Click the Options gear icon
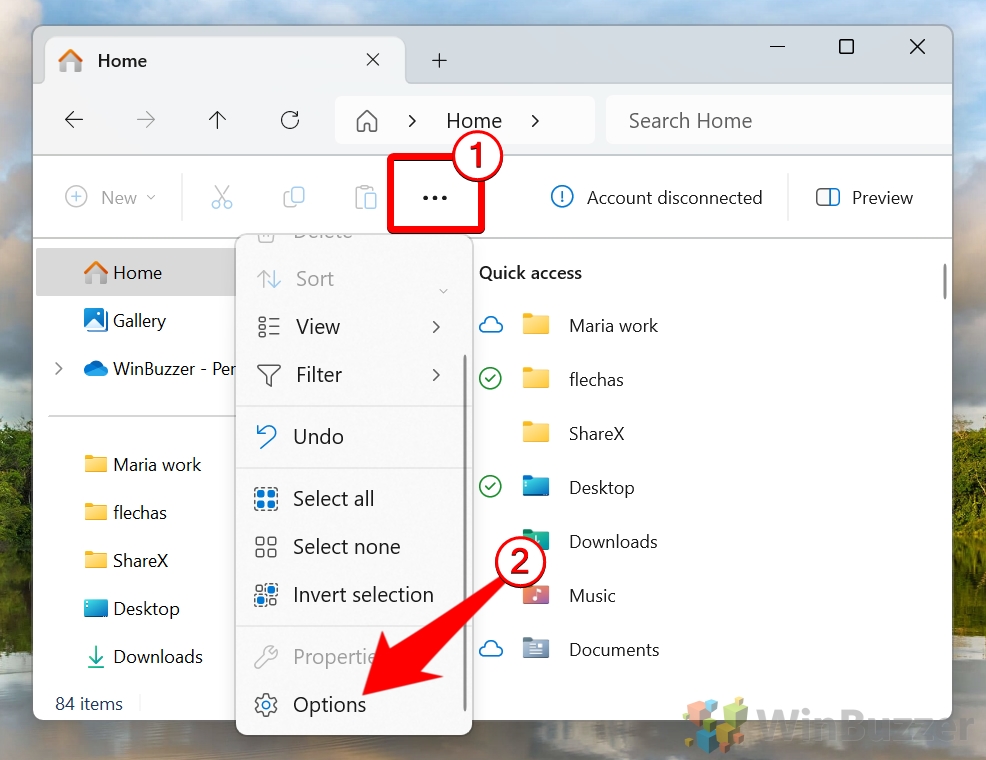Image resolution: width=986 pixels, height=760 pixels. coord(266,705)
